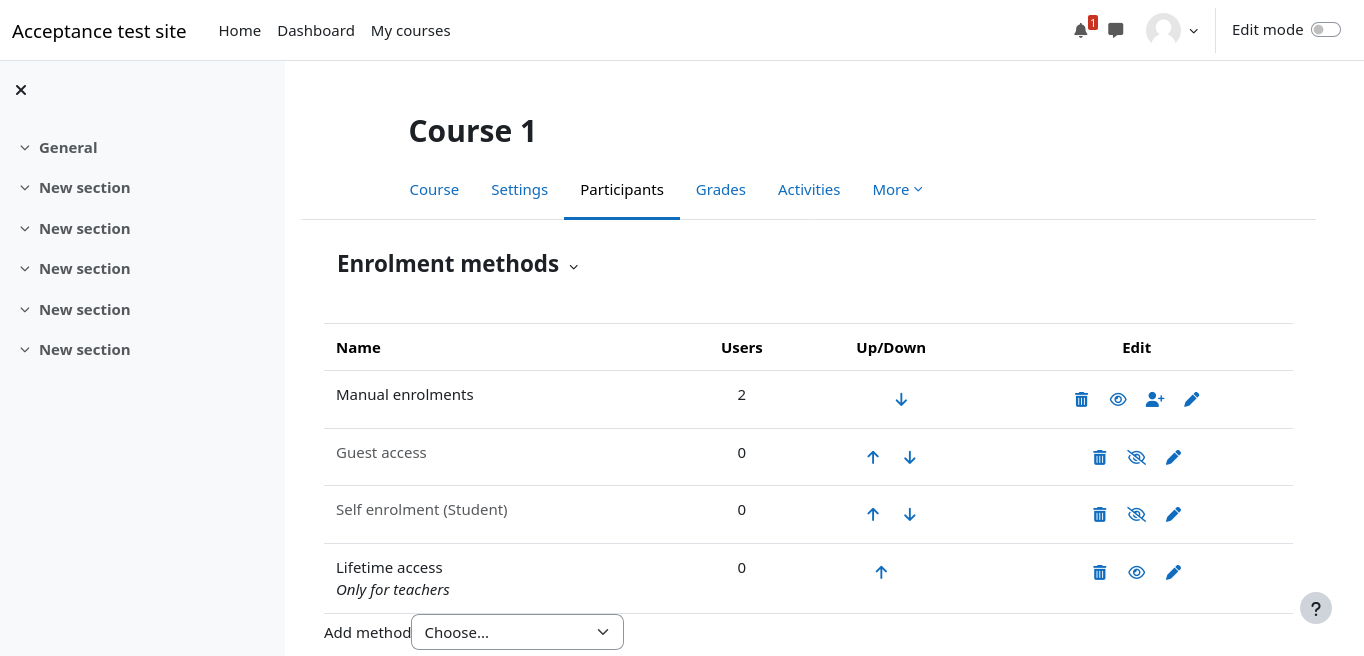Enable the Guest access method
The image size is (1364, 656).
1136,458
